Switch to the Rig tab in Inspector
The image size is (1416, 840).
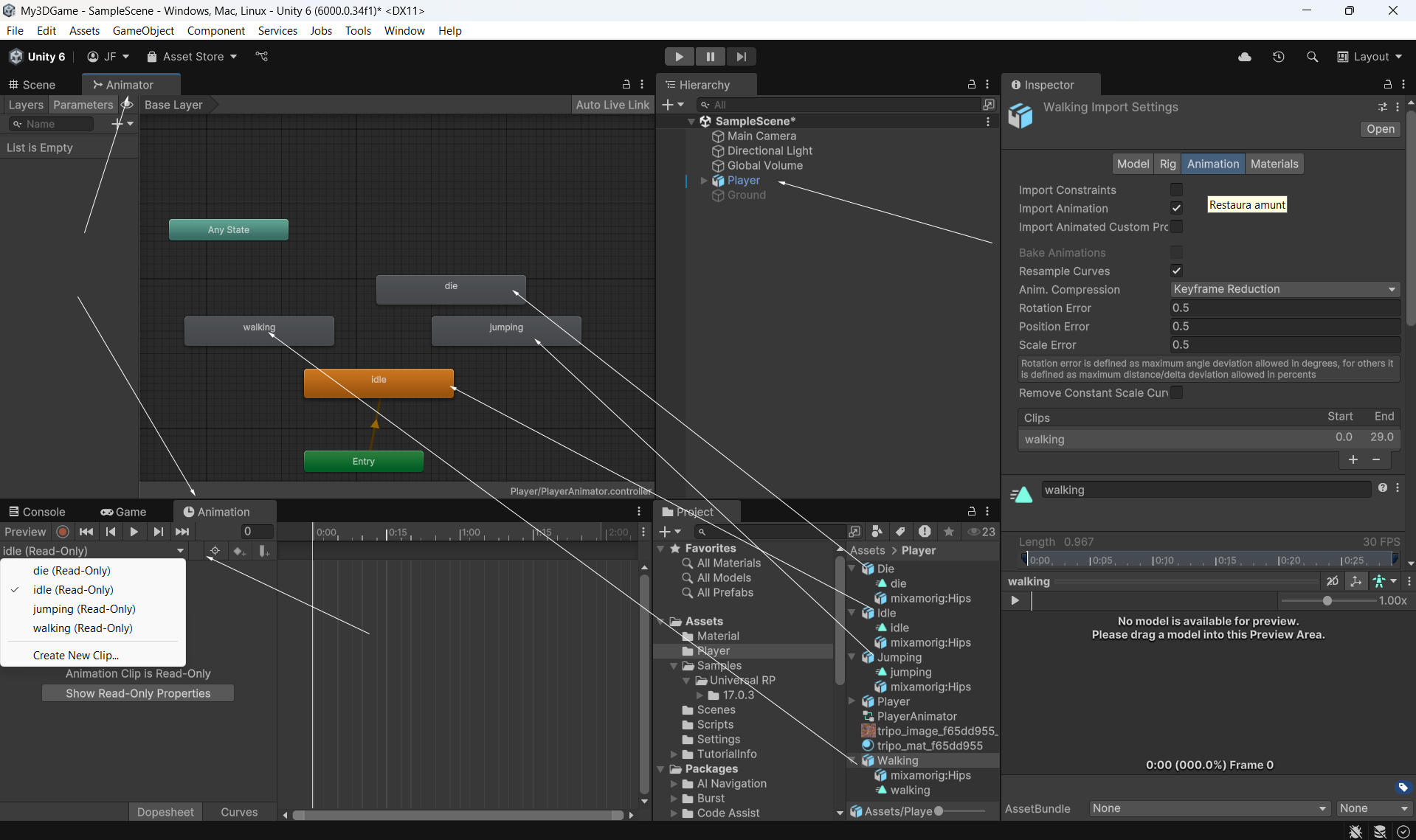1167,164
